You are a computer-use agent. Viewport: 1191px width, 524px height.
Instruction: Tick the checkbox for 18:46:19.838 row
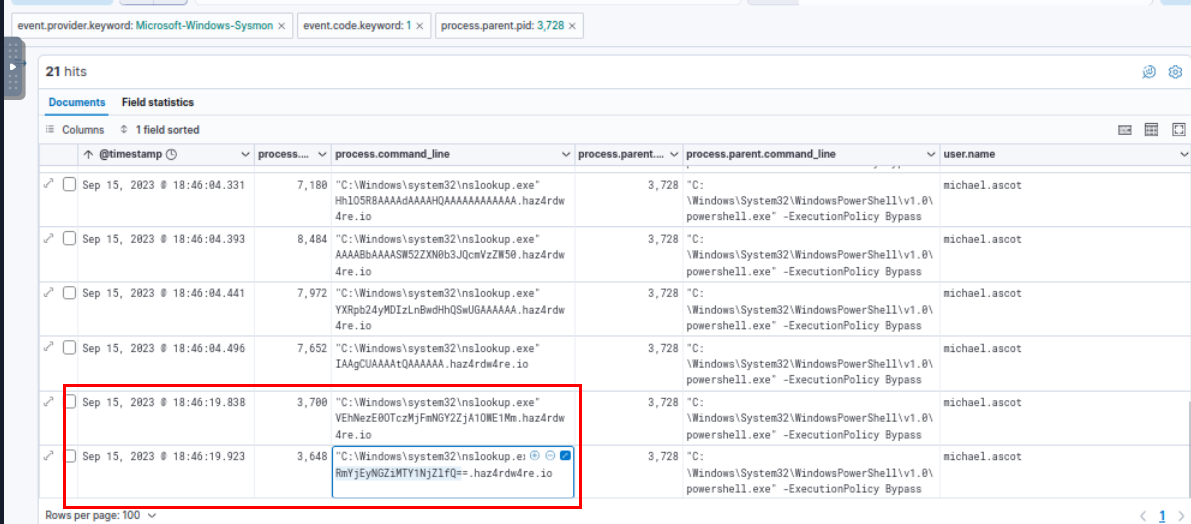pyautogui.click(x=69, y=402)
